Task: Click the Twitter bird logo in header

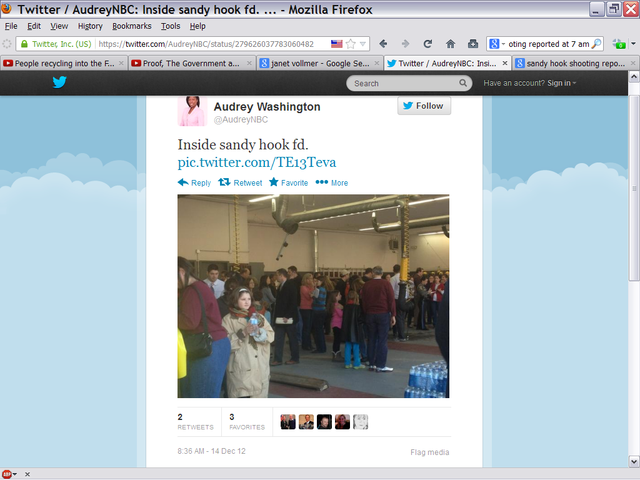Action: [60, 82]
